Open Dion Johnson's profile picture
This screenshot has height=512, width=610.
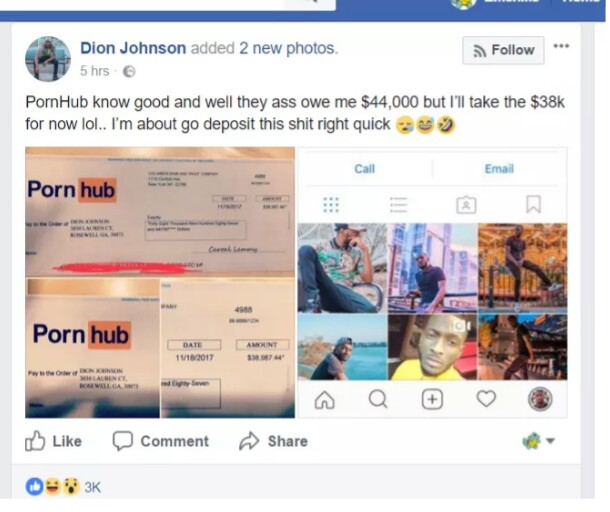pyautogui.click(x=48, y=59)
